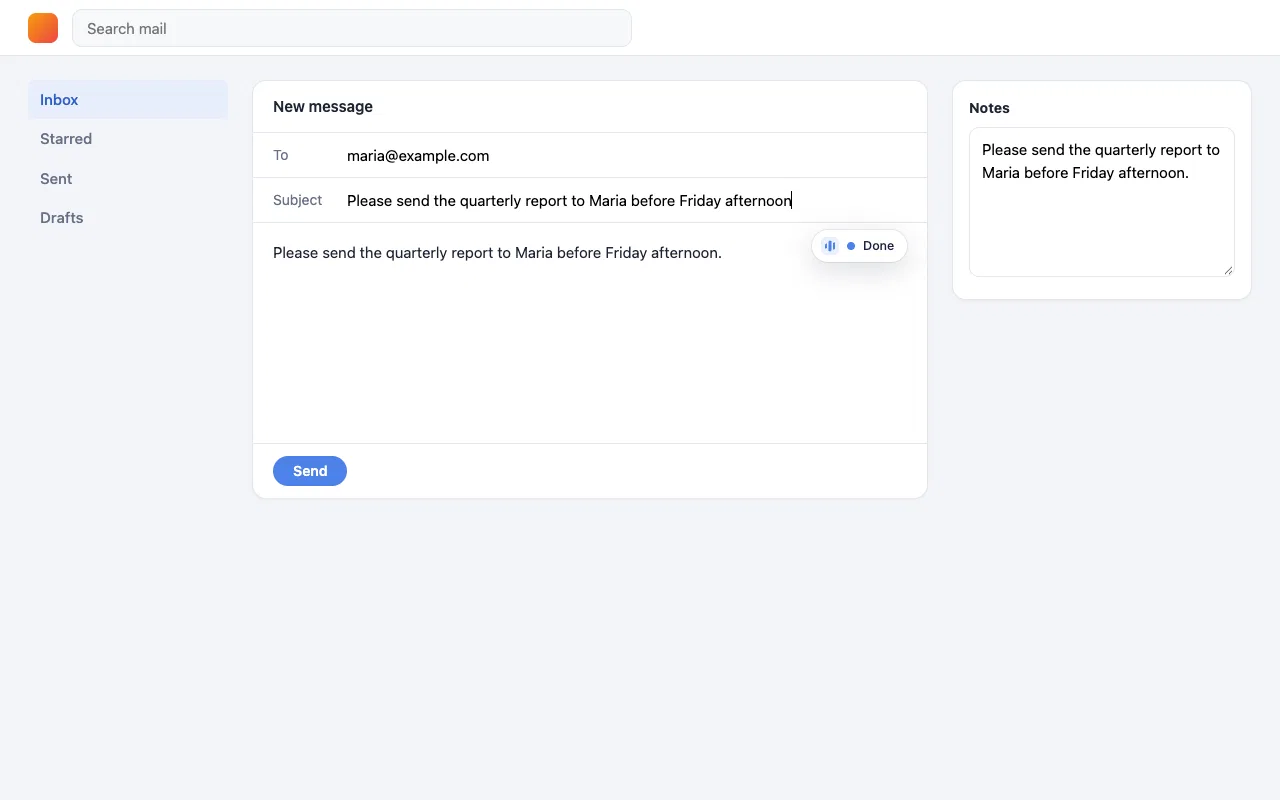The height and width of the screenshot is (800, 1280).
Task: Click the dictation waveform icon
Action: tap(830, 246)
